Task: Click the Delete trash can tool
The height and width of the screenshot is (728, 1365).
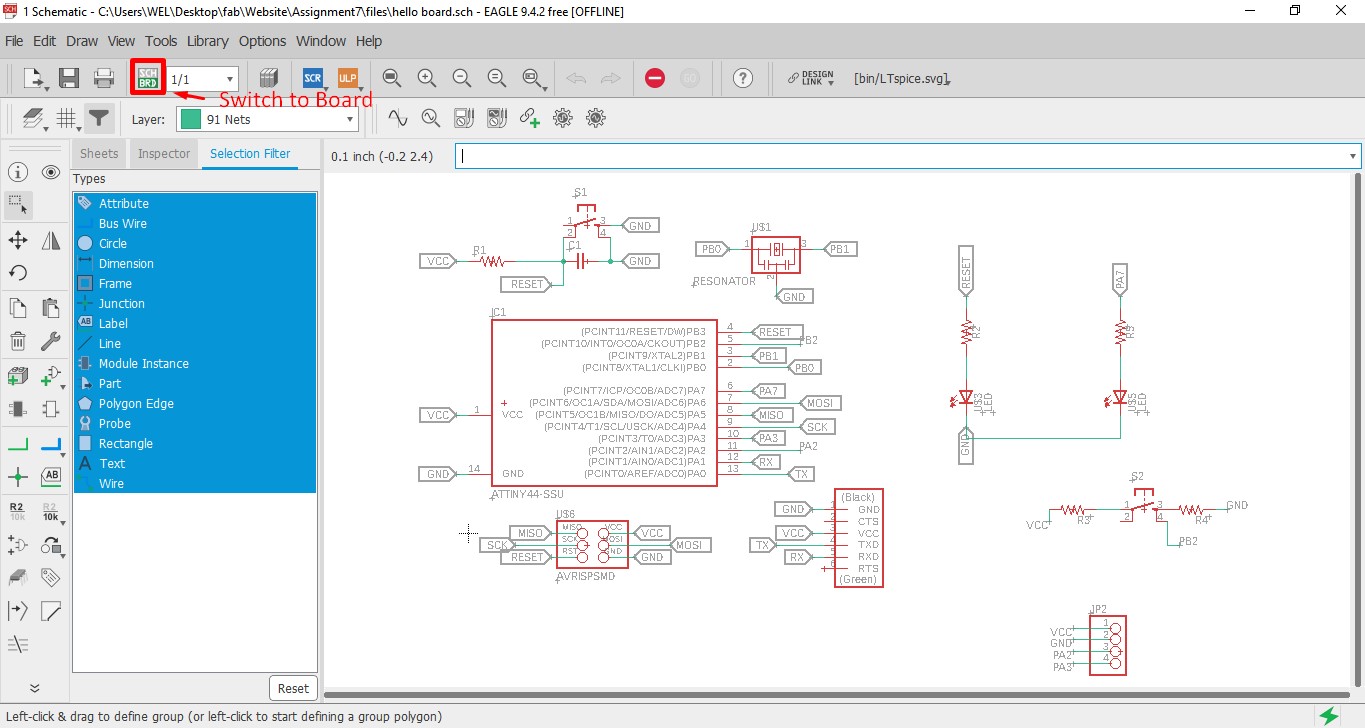Action: [x=18, y=342]
